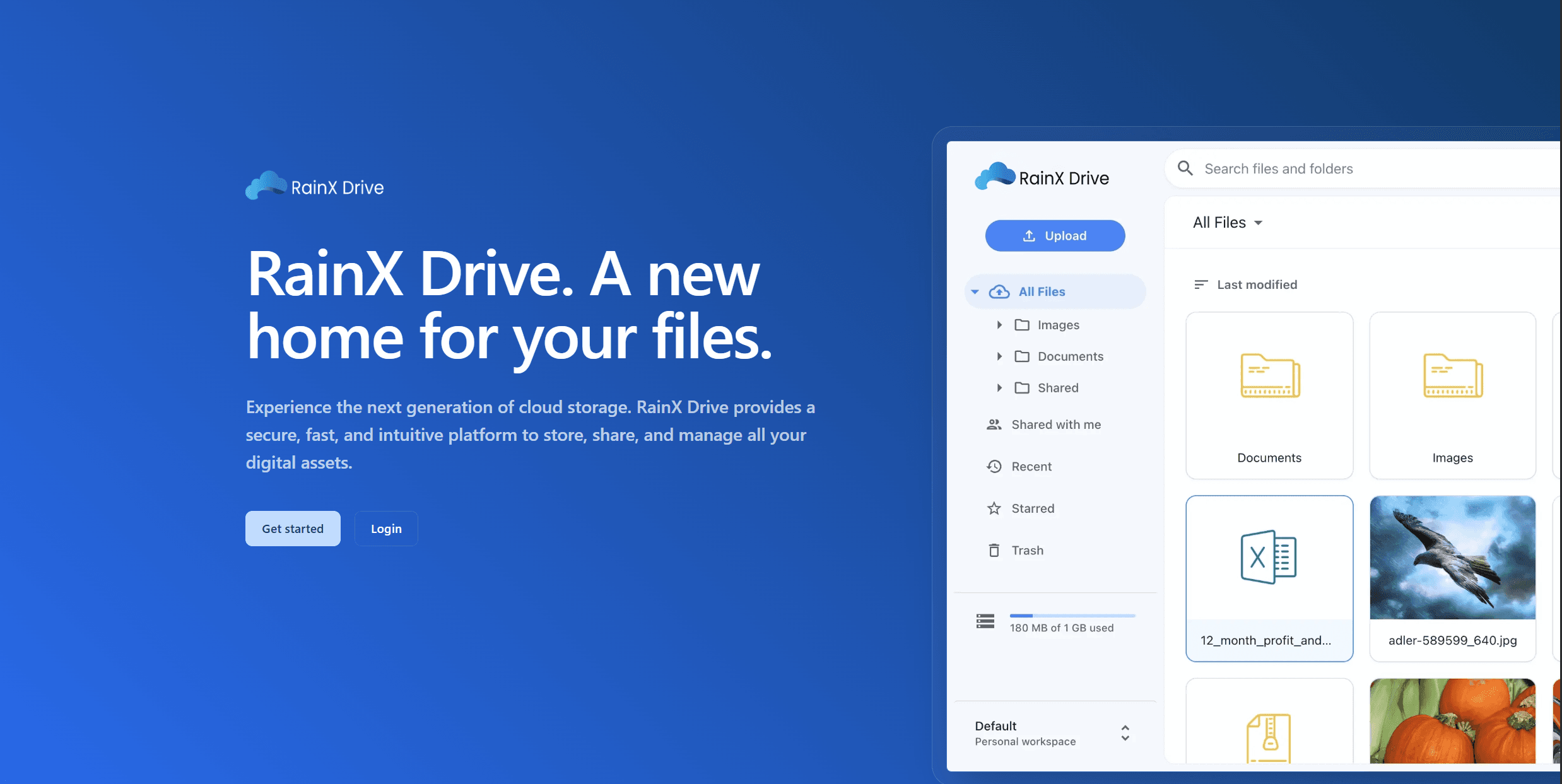Open the adler-589599_640.jpg eagle thumbnail

tap(1452, 558)
